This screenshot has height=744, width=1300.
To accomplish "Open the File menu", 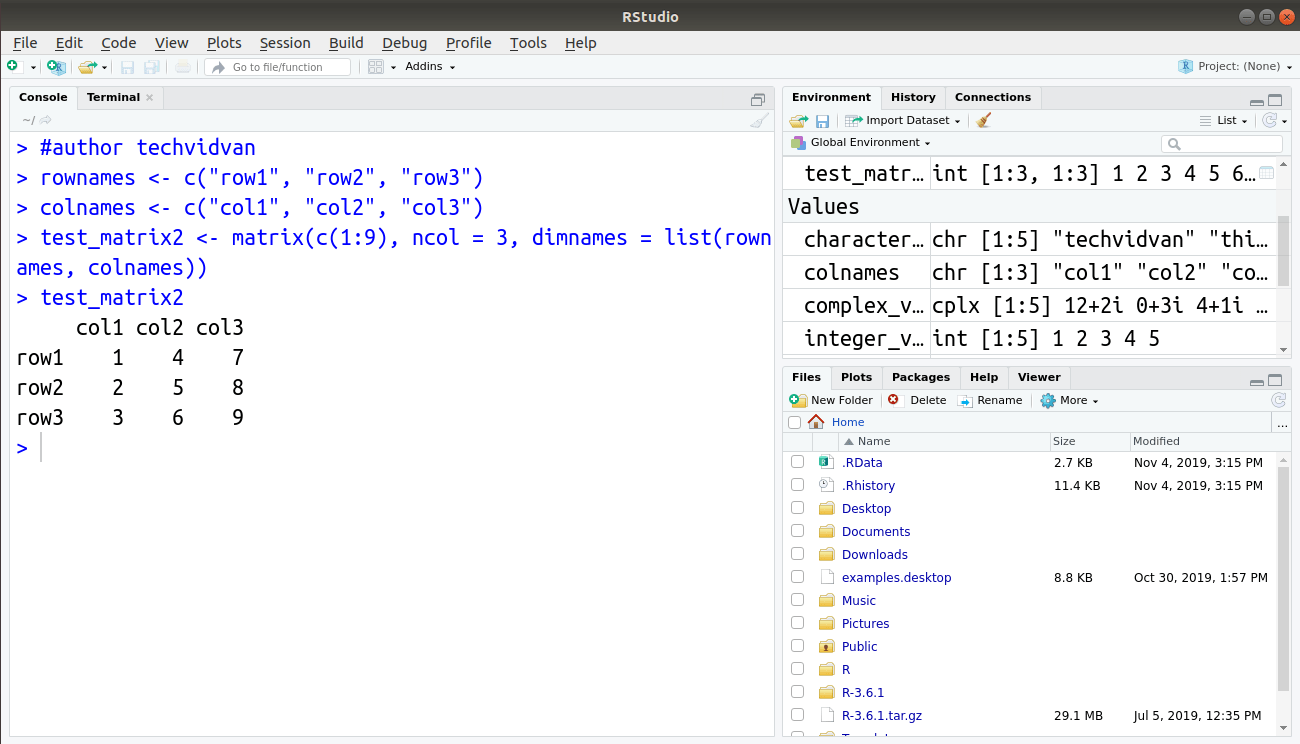I will [25, 43].
